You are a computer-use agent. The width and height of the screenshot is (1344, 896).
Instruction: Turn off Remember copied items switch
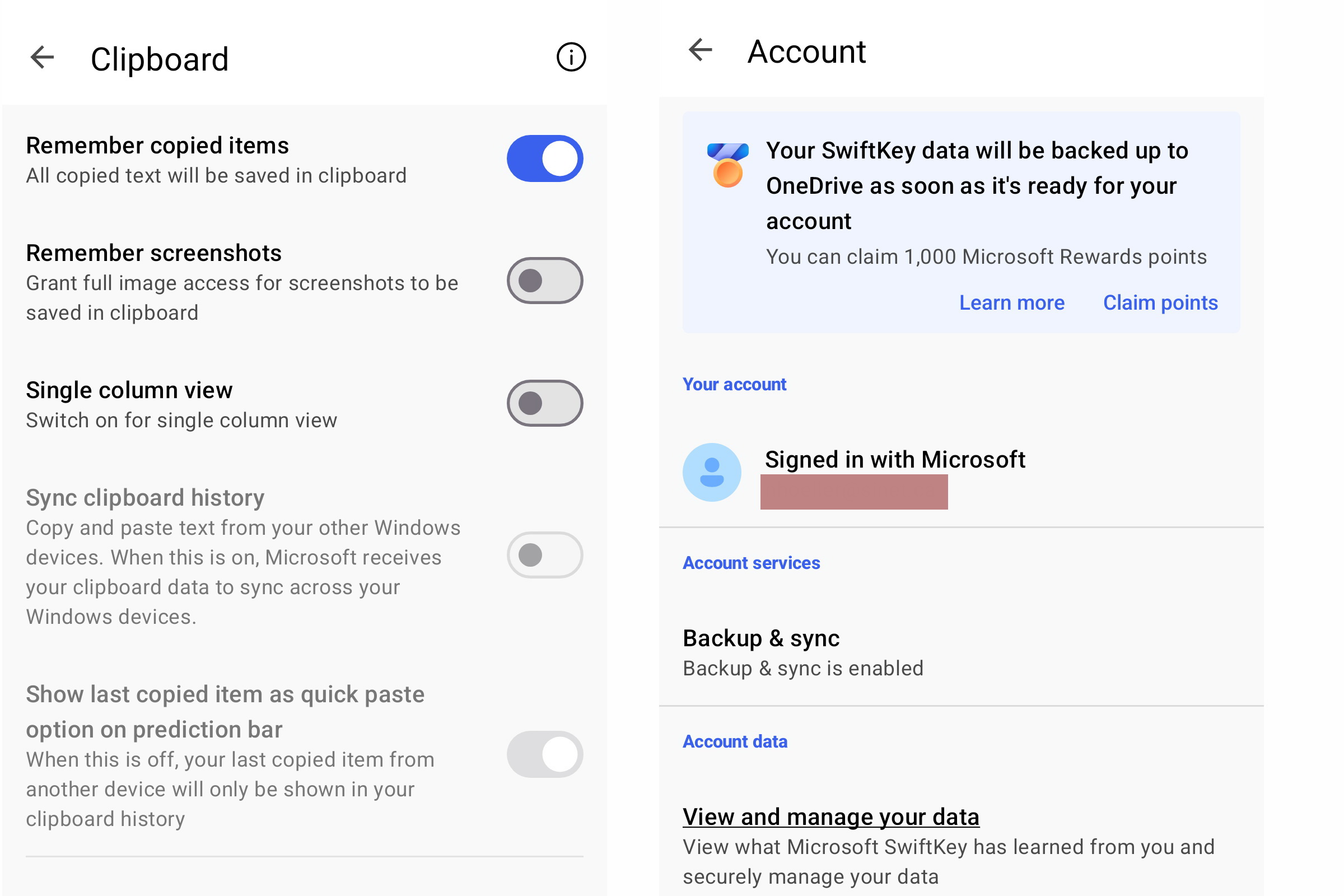point(544,159)
